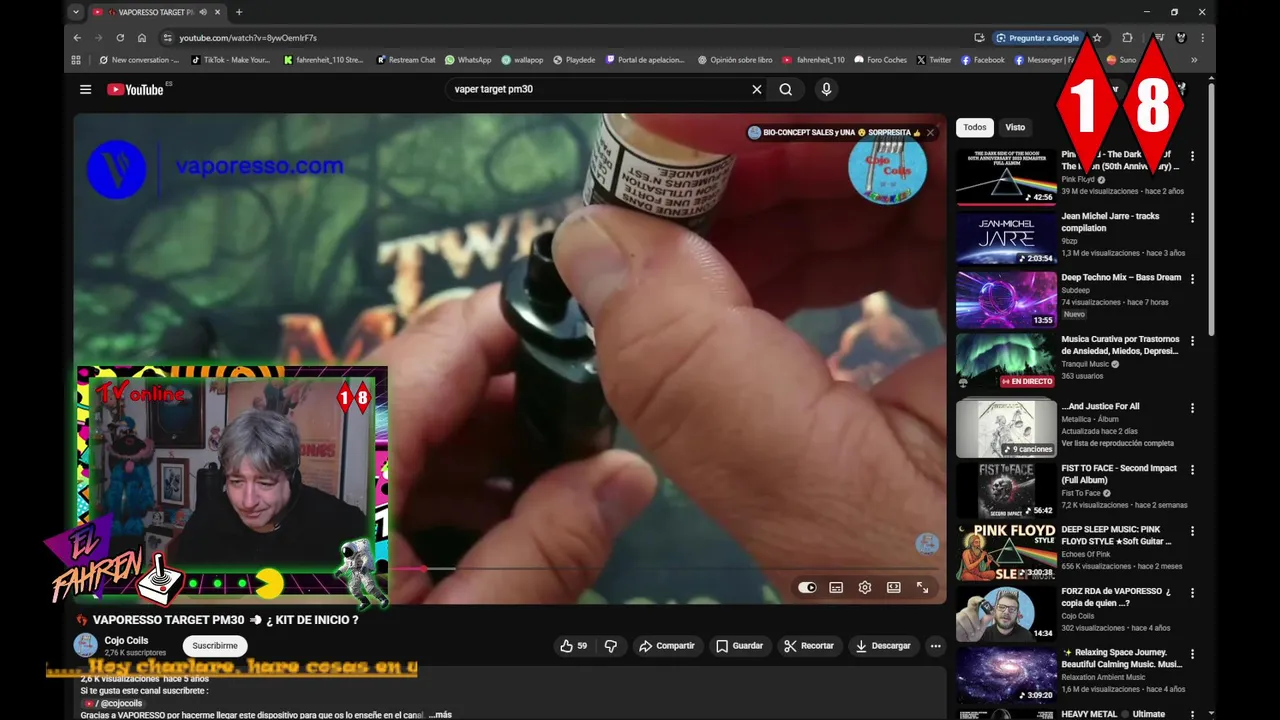Click the youtube.com address bar URL

(x=248, y=38)
